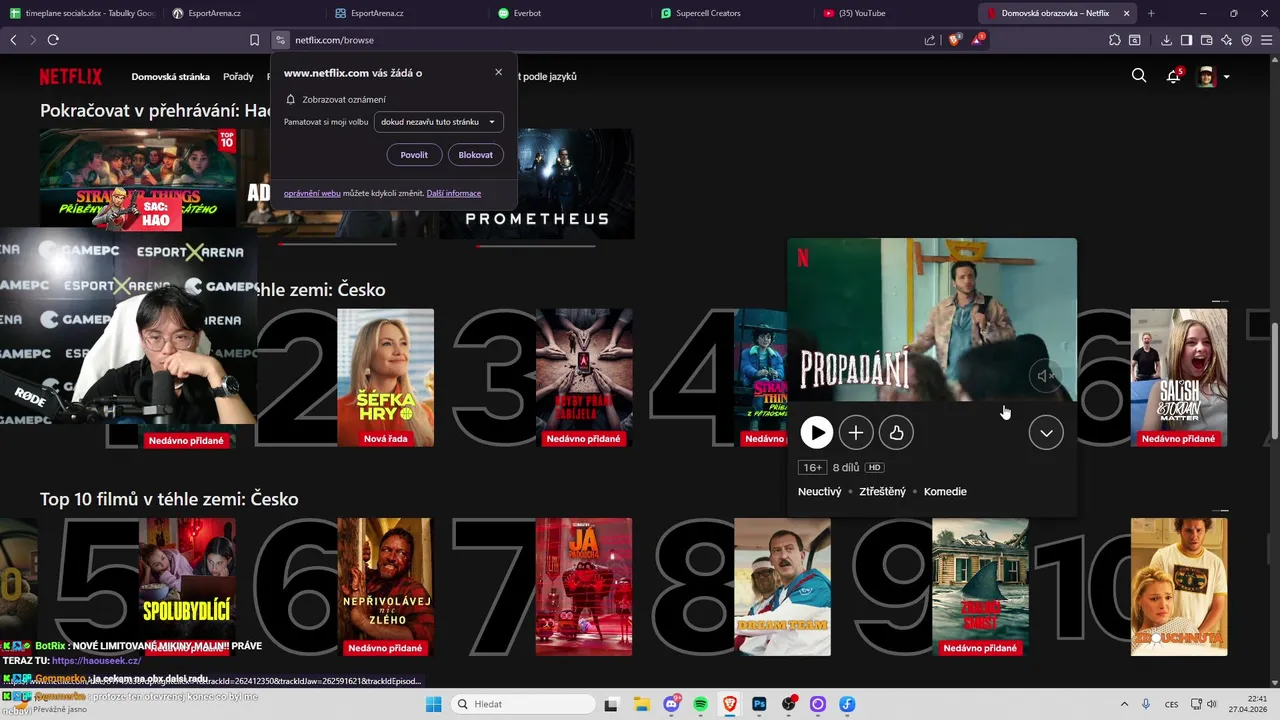Open the Pořady section
This screenshot has width=1280, height=720.
[x=238, y=77]
